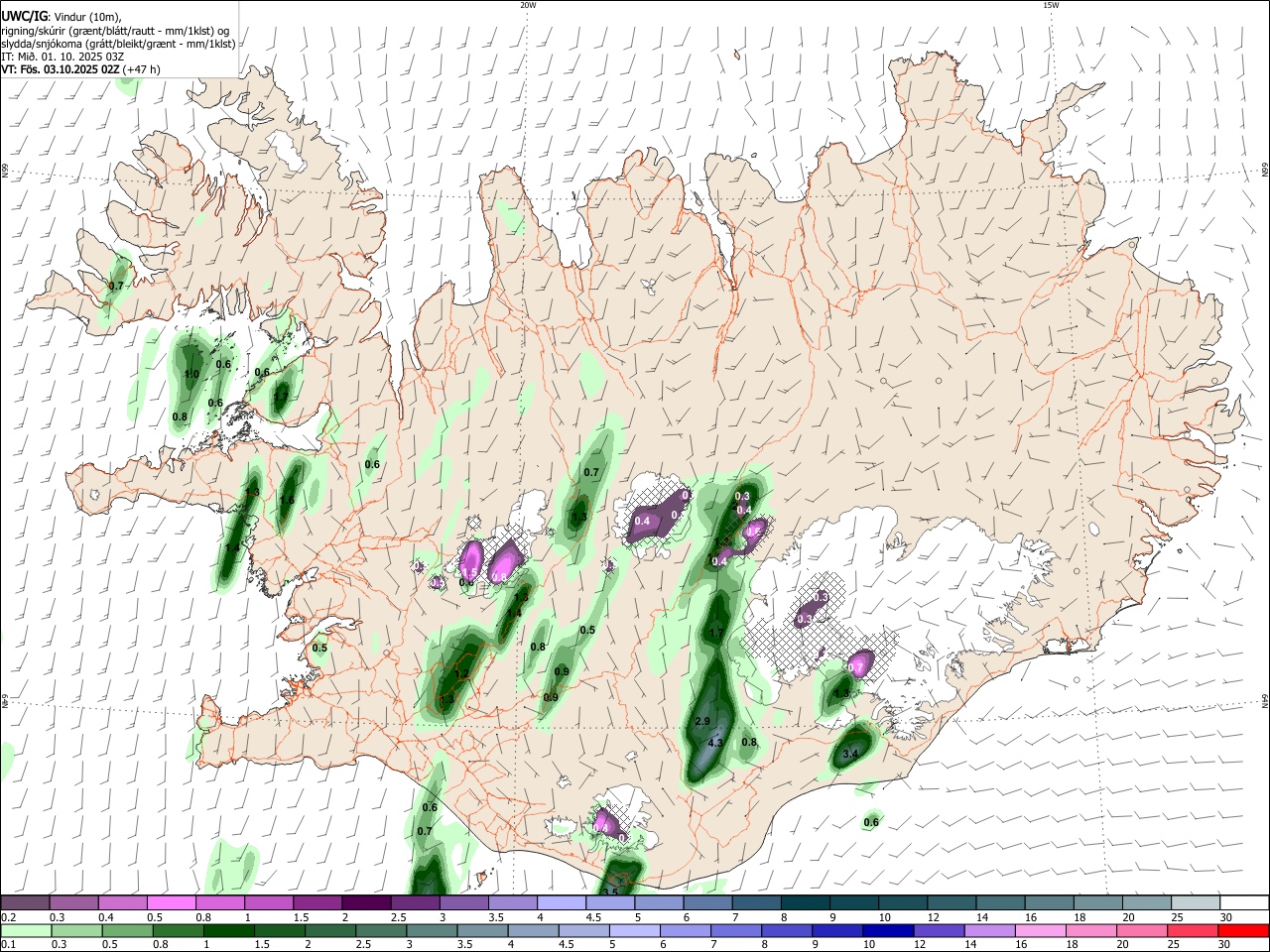Click the deep blue lower-legend swatch between 10 and 12
The width and height of the screenshot is (1270, 952).
coord(888,930)
